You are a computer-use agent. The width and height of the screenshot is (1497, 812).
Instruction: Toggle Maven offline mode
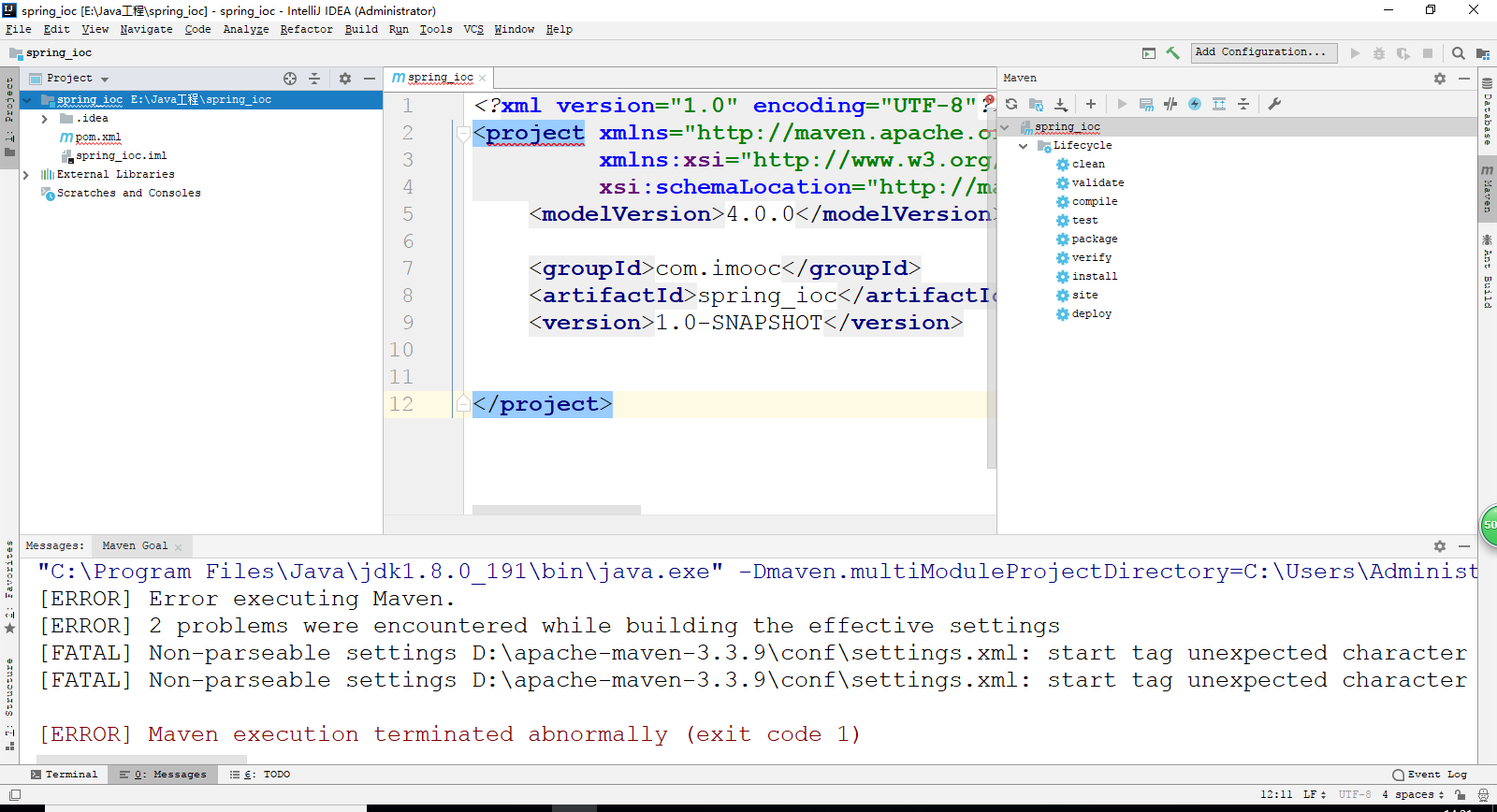click(1170, 104)
